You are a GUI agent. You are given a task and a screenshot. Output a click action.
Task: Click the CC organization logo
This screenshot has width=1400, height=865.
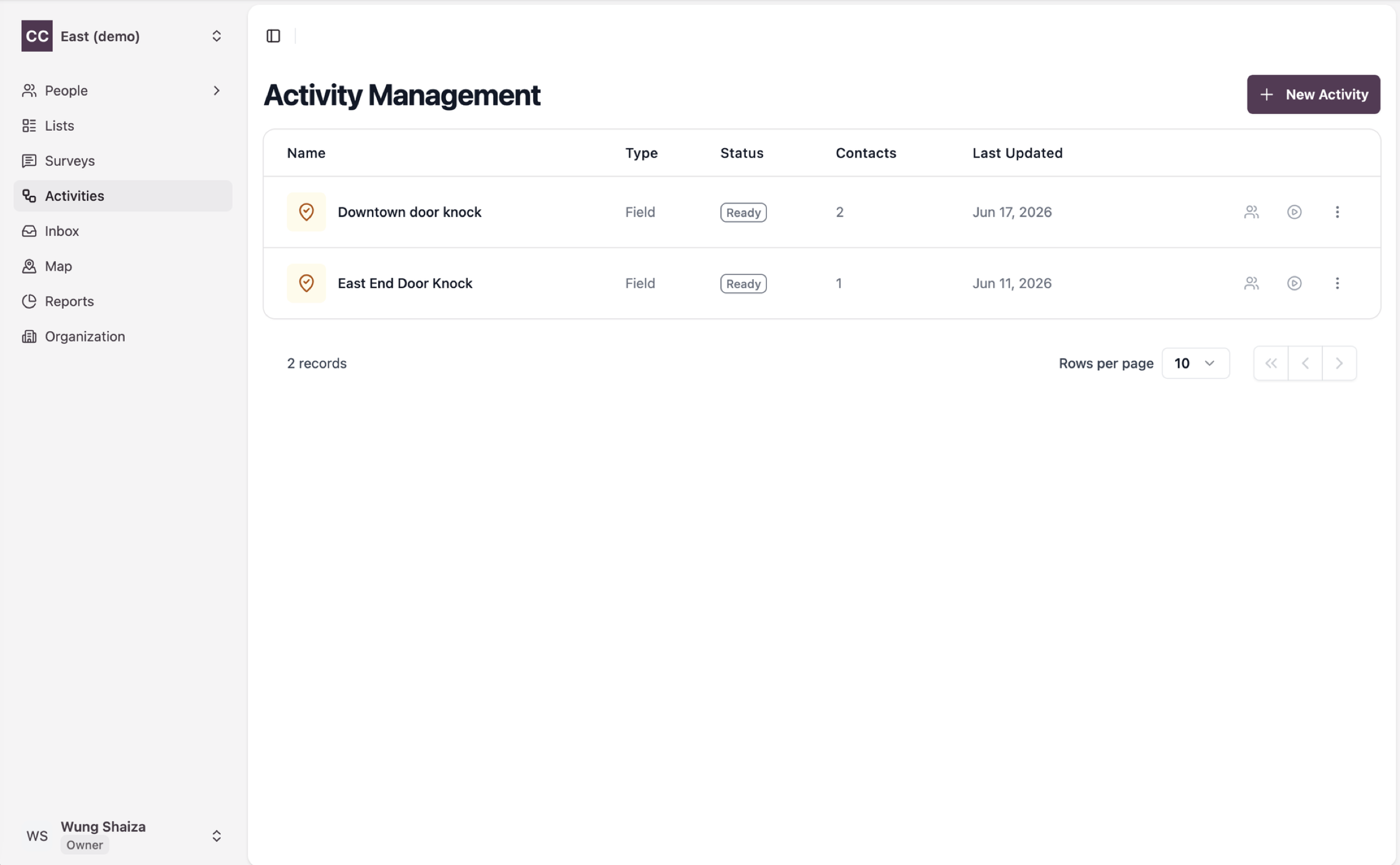tap(37, 36)
